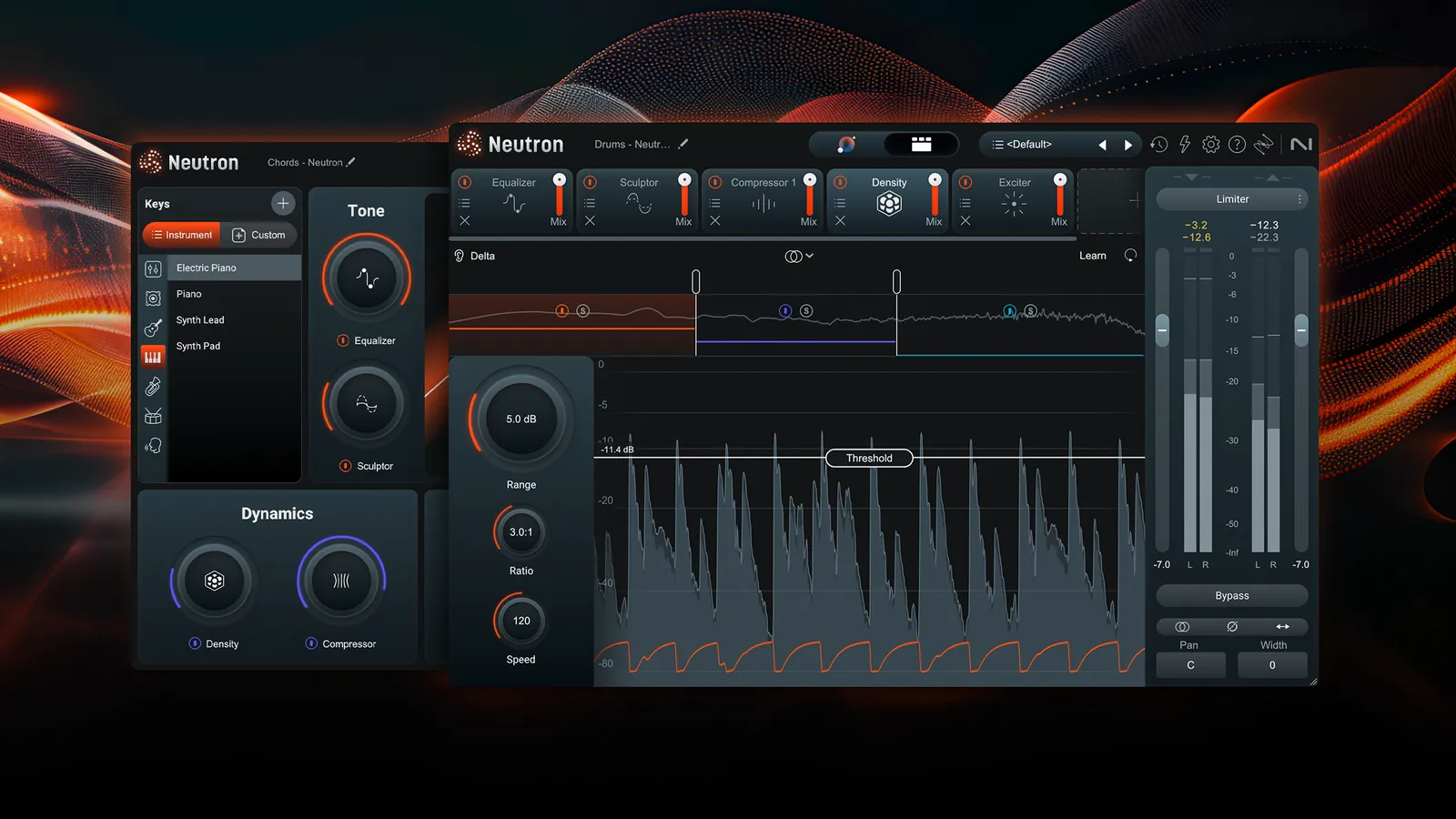Click the Threshold line handle

(869, 458)
